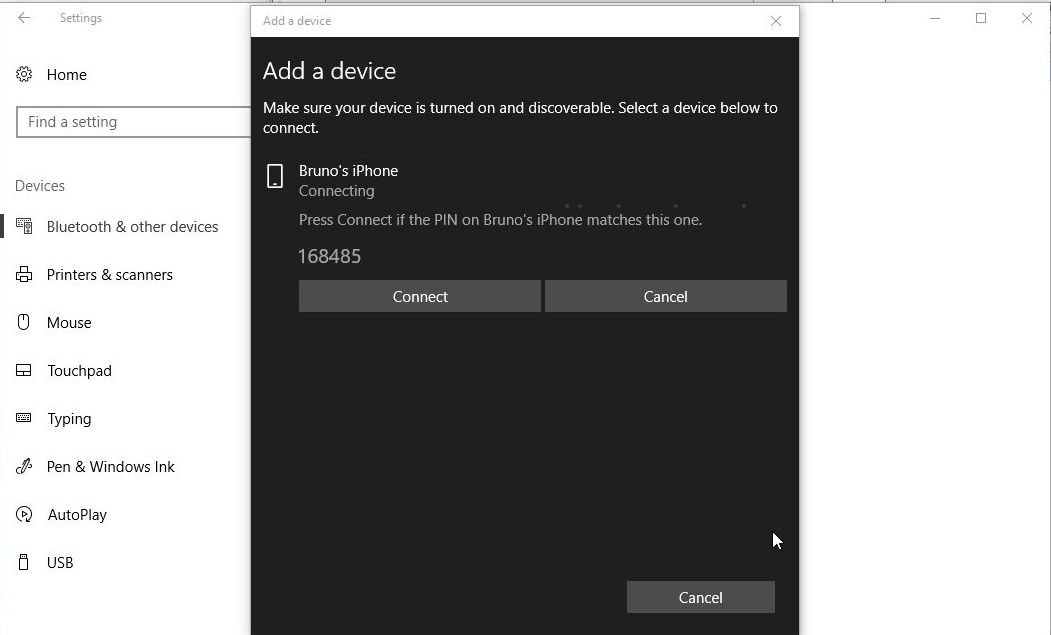Click the Pen & Windows Ink icon
Image resolution: width=1051 pixels, height=635 pixels.
pyautogui.click(x=24, y=467)
